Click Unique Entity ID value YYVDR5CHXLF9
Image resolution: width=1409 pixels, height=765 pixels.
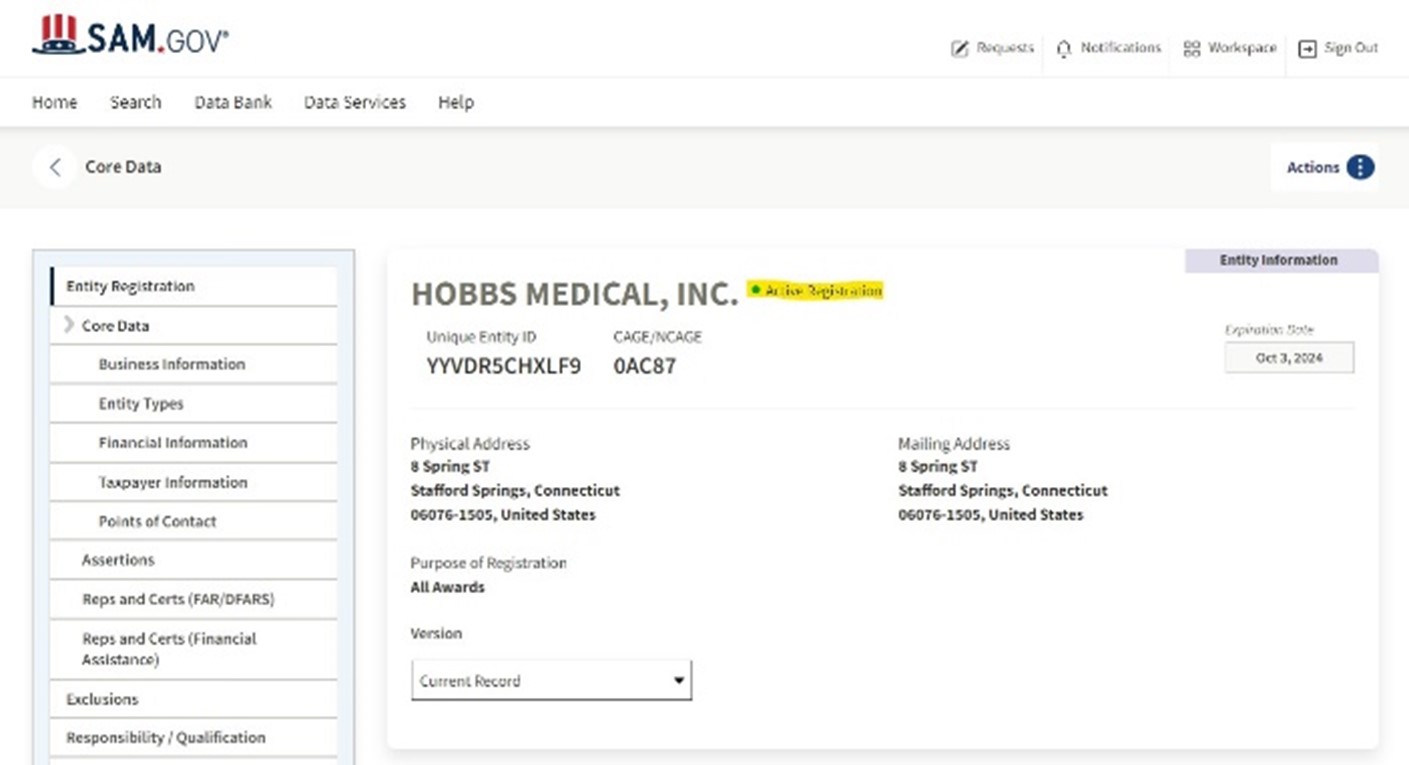pyautogui.click(x=503, y=366)
